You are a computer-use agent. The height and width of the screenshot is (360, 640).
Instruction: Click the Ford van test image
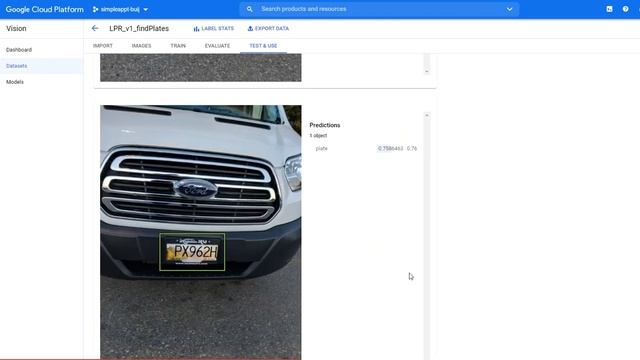click(x=201, y=232)
